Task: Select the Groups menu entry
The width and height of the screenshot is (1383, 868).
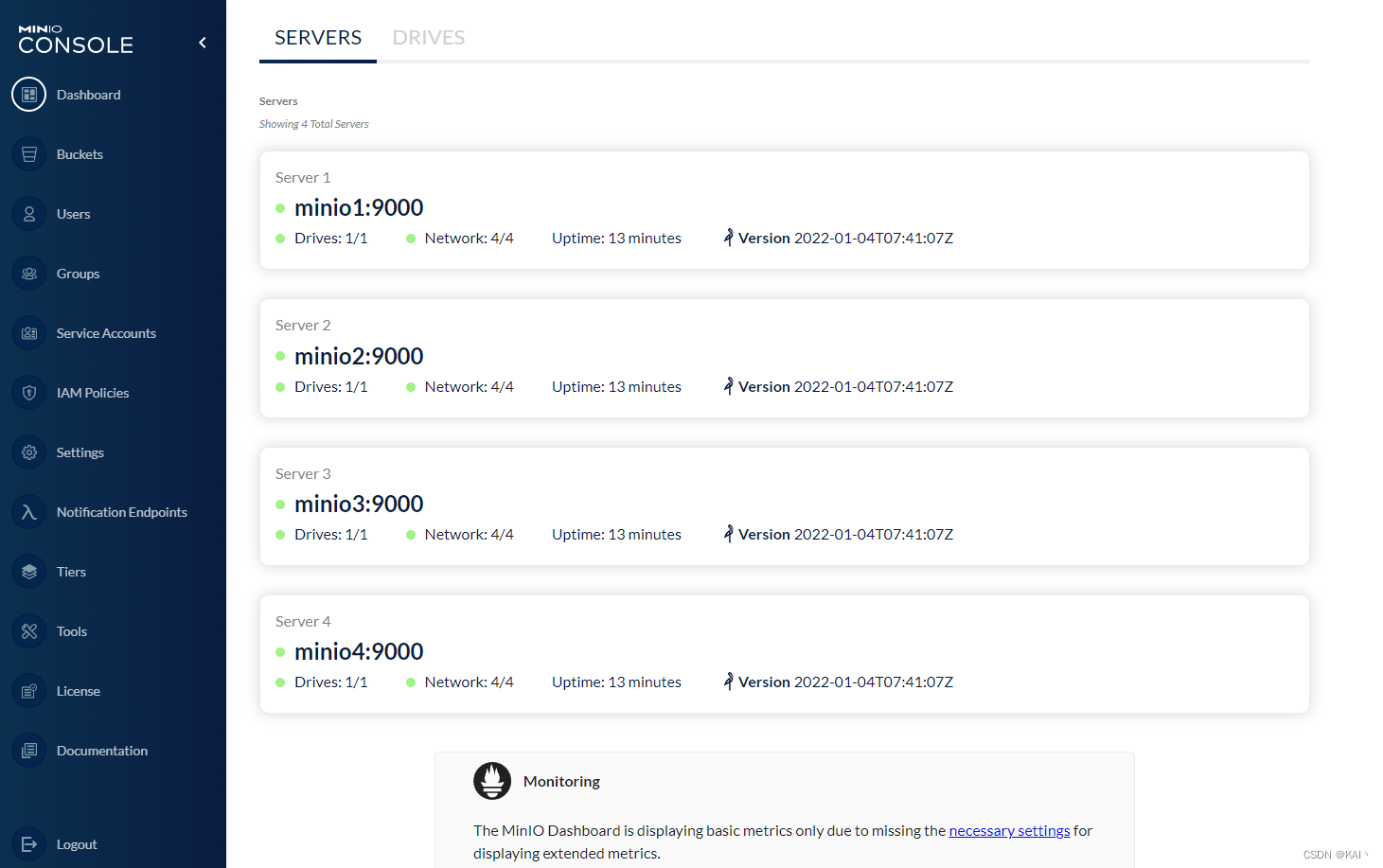Action: (79, 274)
